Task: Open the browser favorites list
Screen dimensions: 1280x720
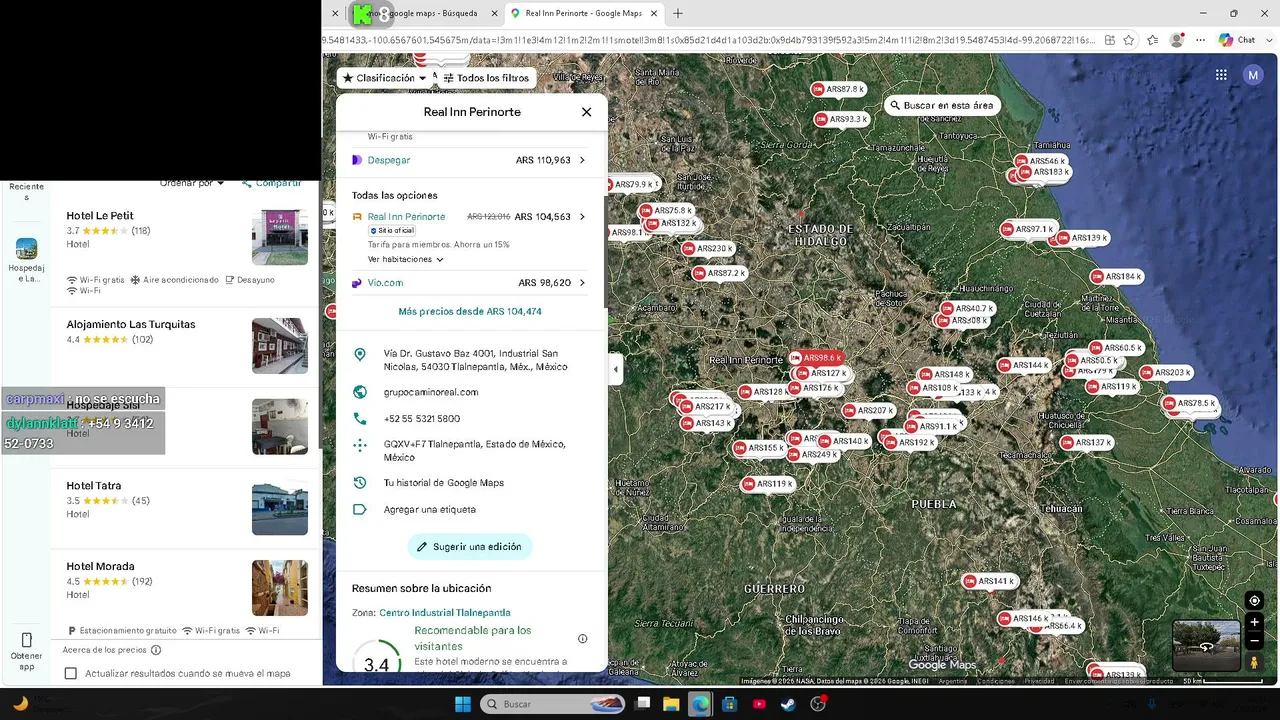Action: coord(1153,40)
